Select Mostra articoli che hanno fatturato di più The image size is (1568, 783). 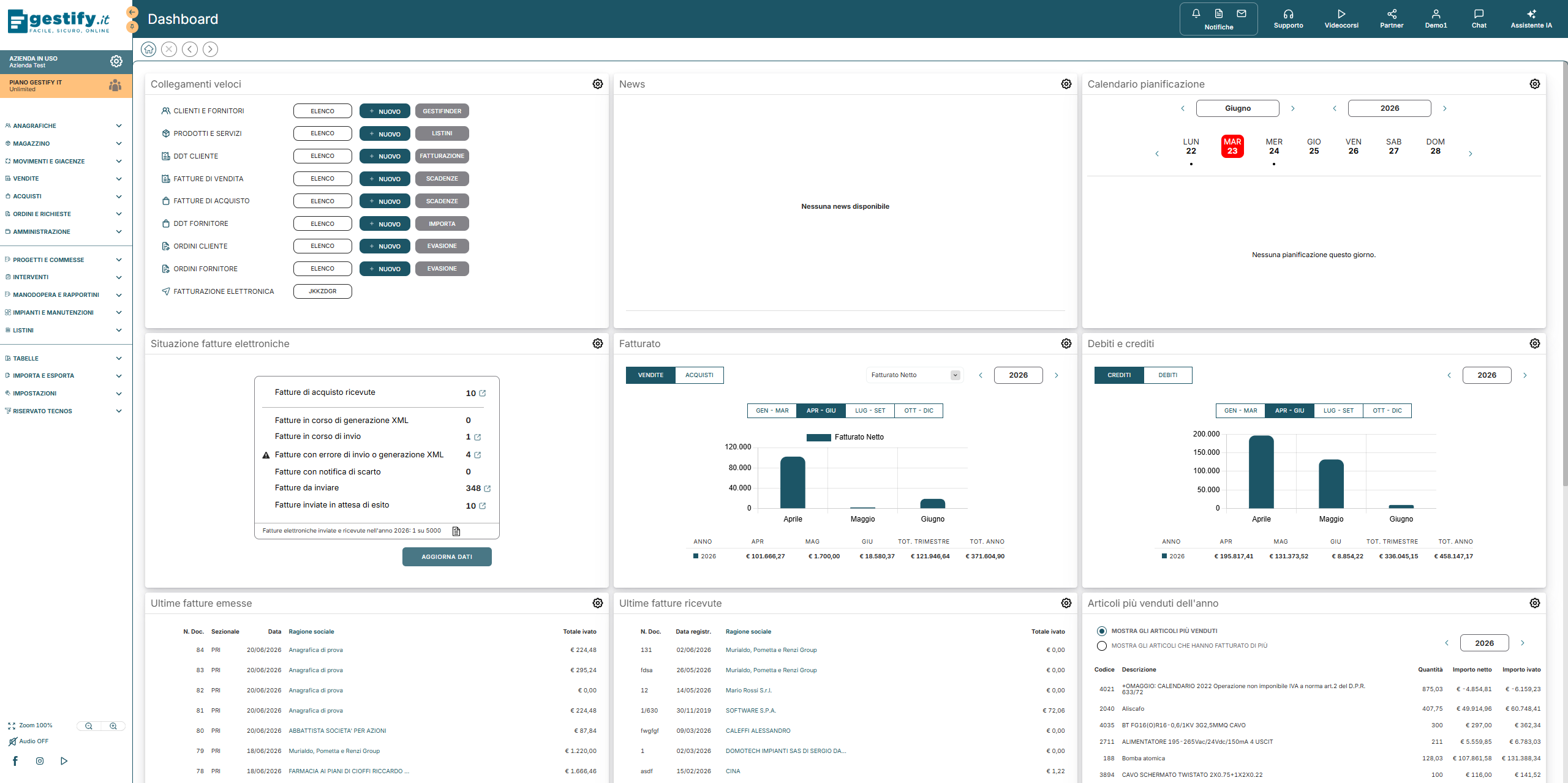[1102, 646]
